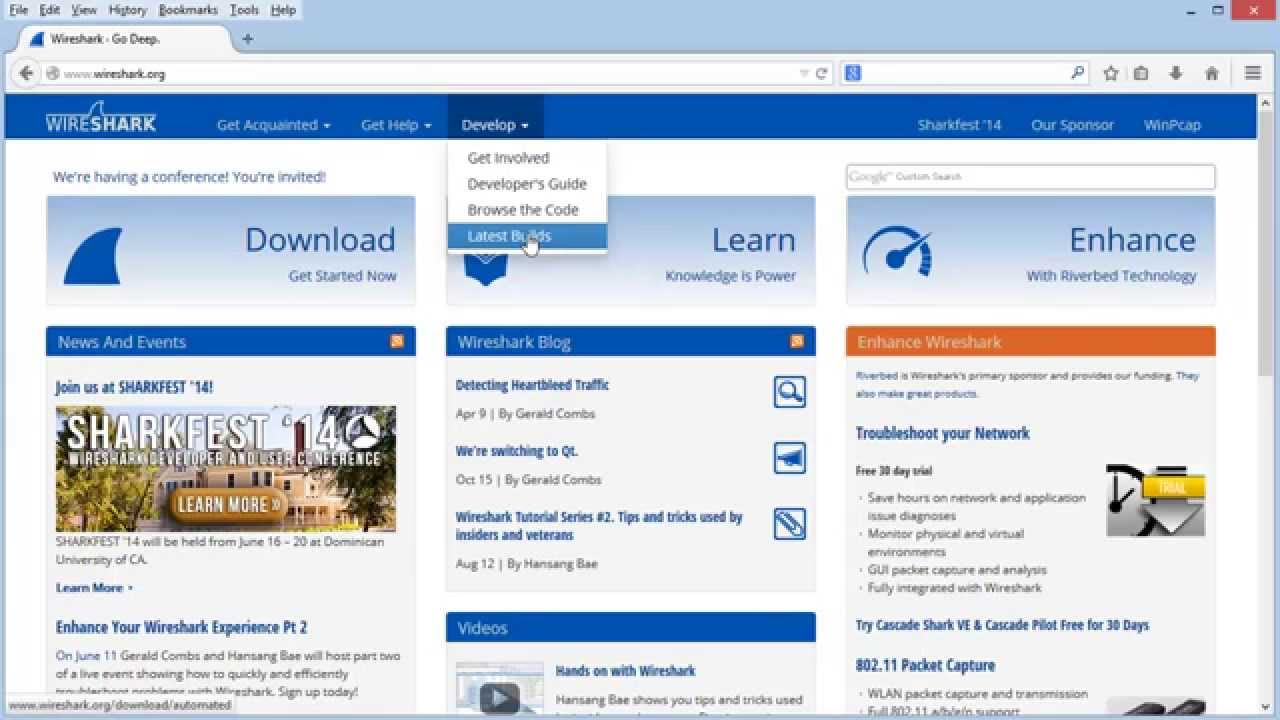The width and height of the screenshot is (1280, 720).
Task: Open the Troubleshoot your Network link
Action: 942,433
